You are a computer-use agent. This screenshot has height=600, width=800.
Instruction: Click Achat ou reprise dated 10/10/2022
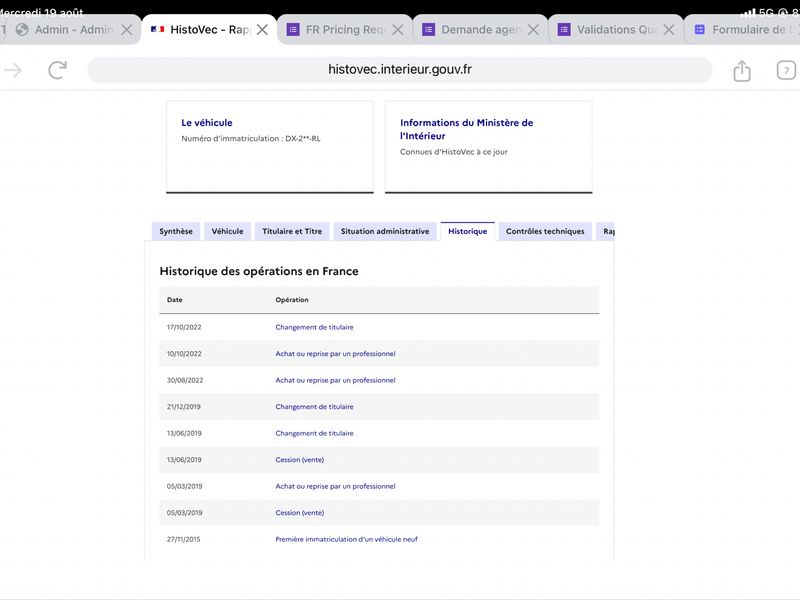click(x=335, y=354)
